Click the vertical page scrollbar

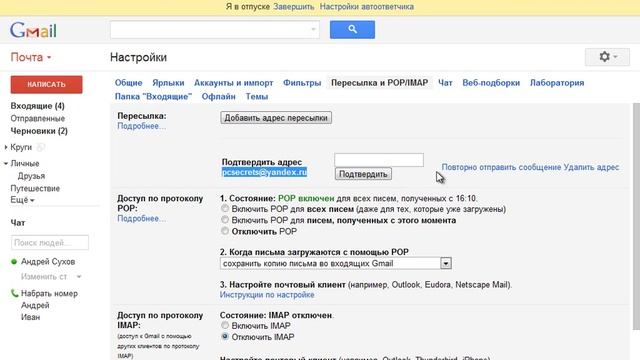point(636,216)
